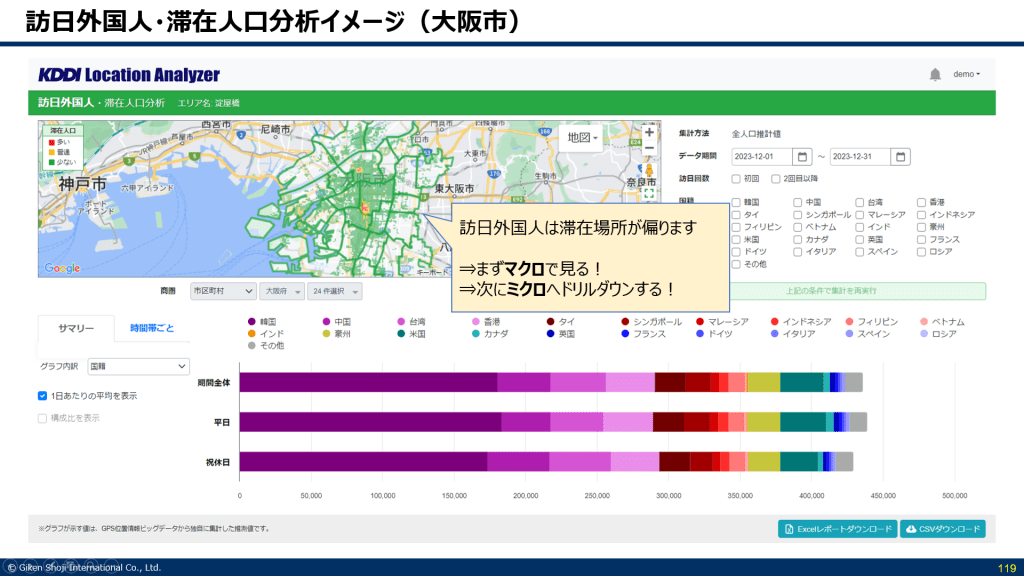This screenshot has width=1024, height=576.
Task: Open the 地図 map type dropdown
Action: point(582,138)
